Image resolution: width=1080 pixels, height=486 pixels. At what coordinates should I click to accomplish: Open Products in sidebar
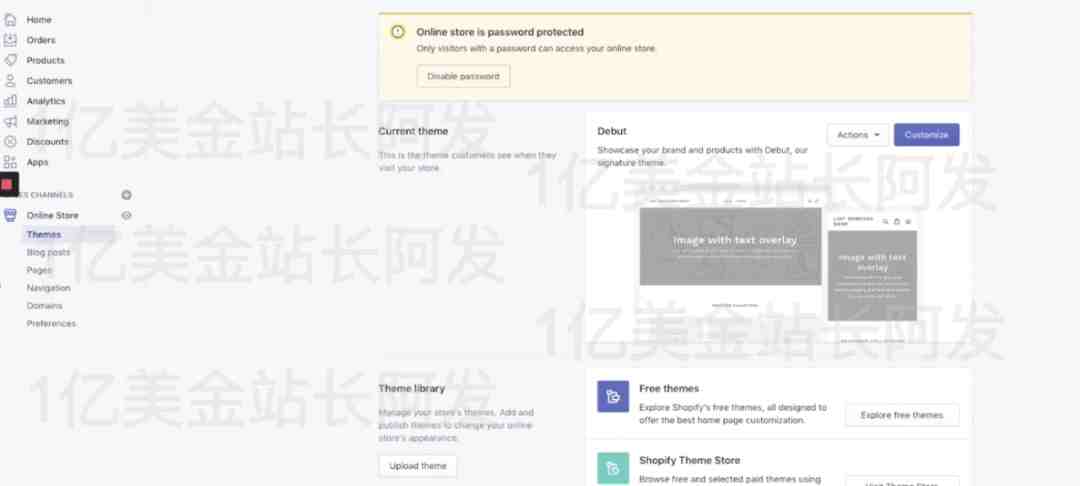pos(45,60)
